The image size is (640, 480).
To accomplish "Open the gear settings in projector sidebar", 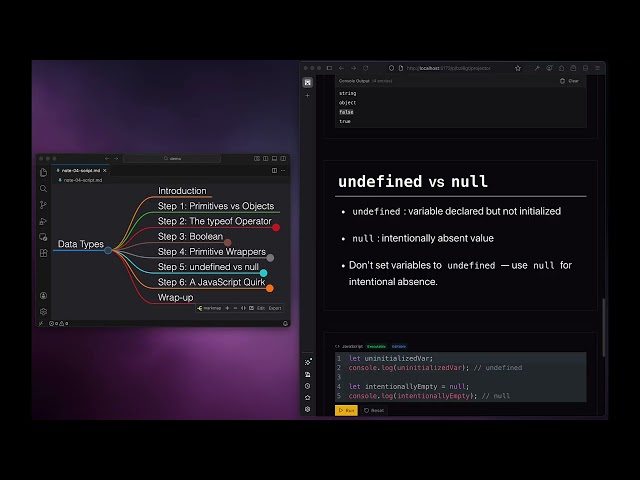I will point(307,409).
